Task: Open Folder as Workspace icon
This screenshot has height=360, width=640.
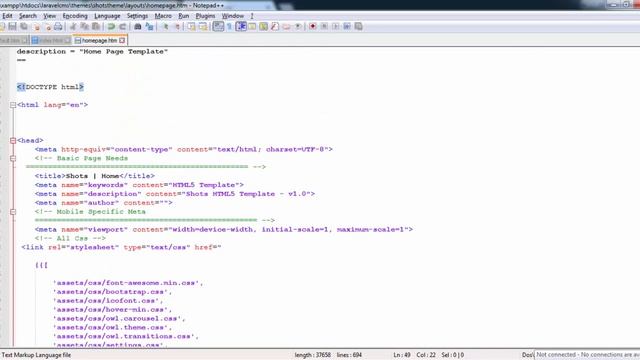Action: pyautogui.click(x=287, y=27)
